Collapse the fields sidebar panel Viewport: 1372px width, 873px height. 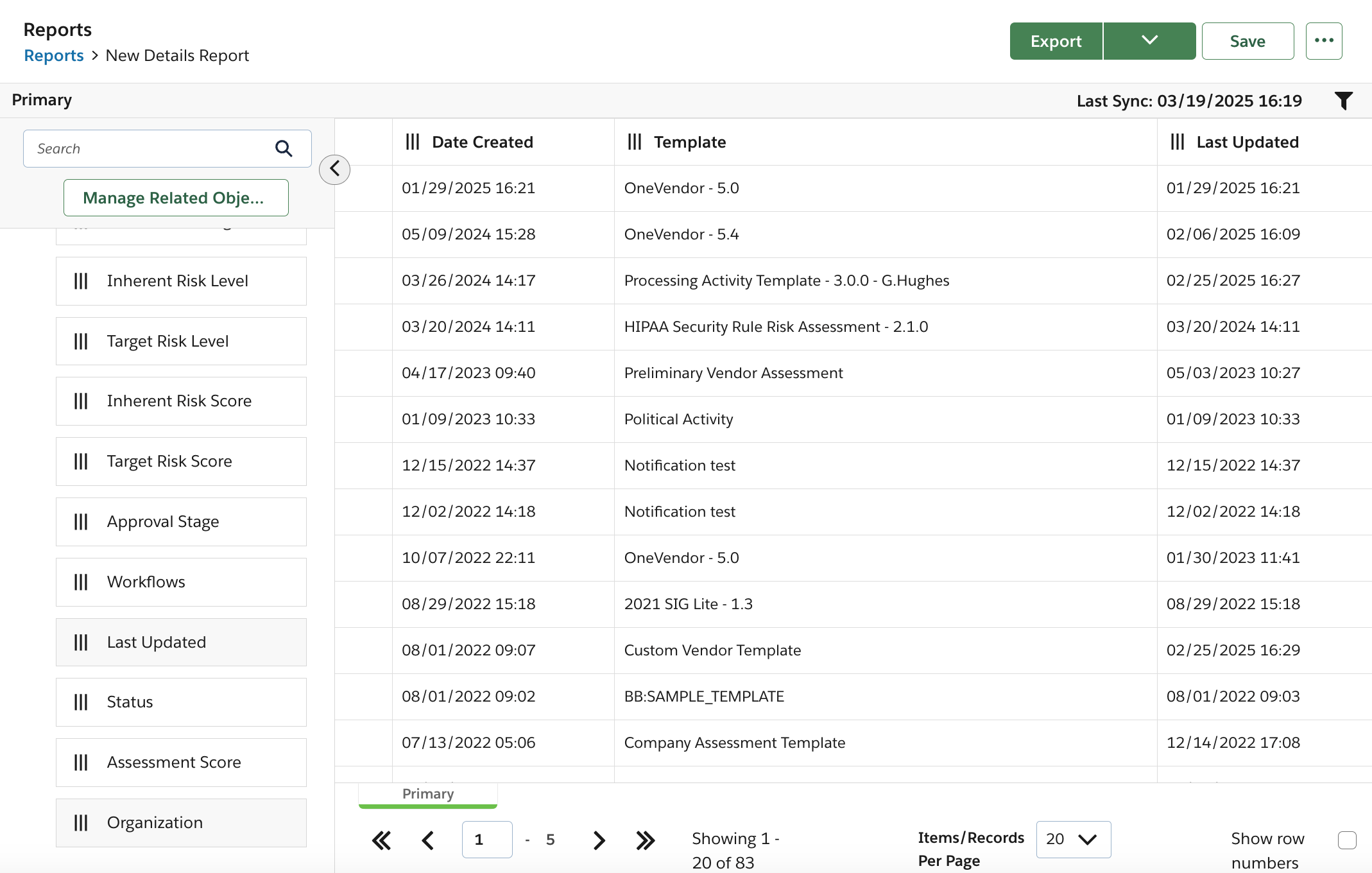[334, 168]
